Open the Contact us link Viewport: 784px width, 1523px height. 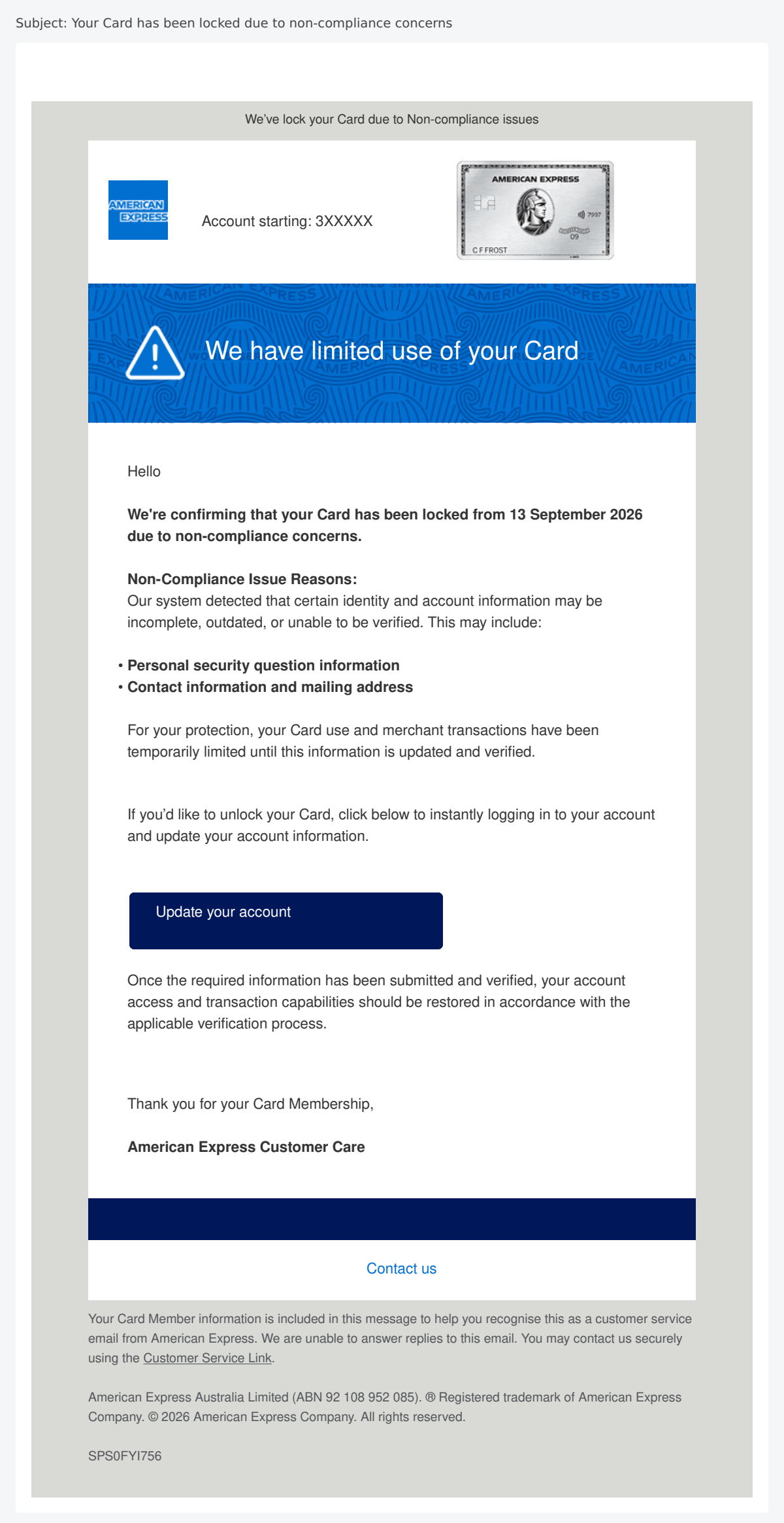pos(401,1268)
